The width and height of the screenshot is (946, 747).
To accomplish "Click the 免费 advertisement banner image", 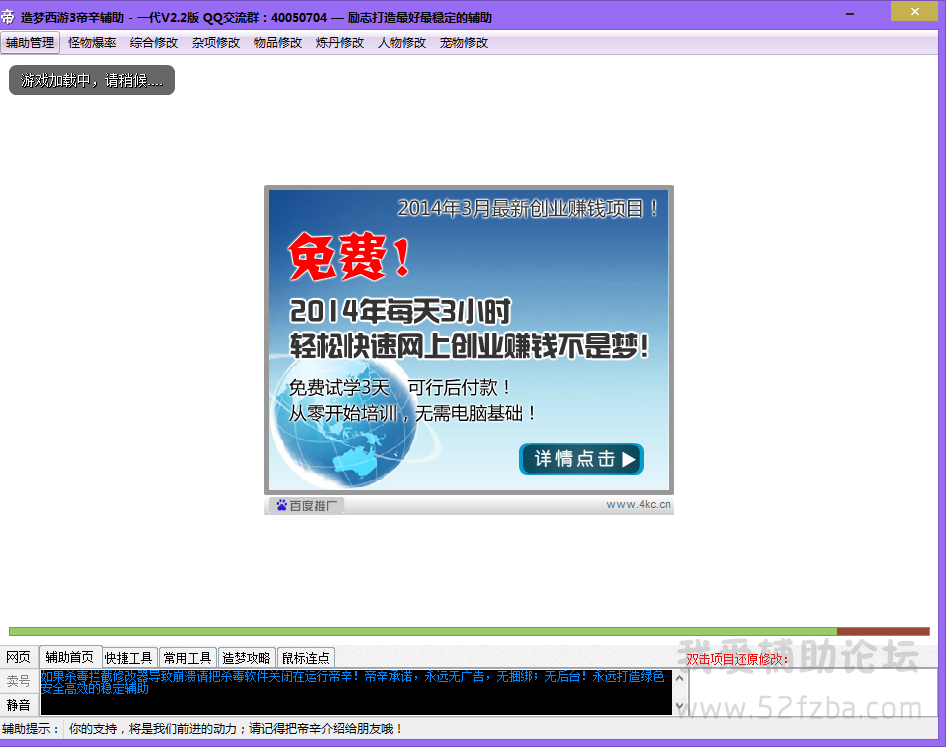I will (469, 340).
